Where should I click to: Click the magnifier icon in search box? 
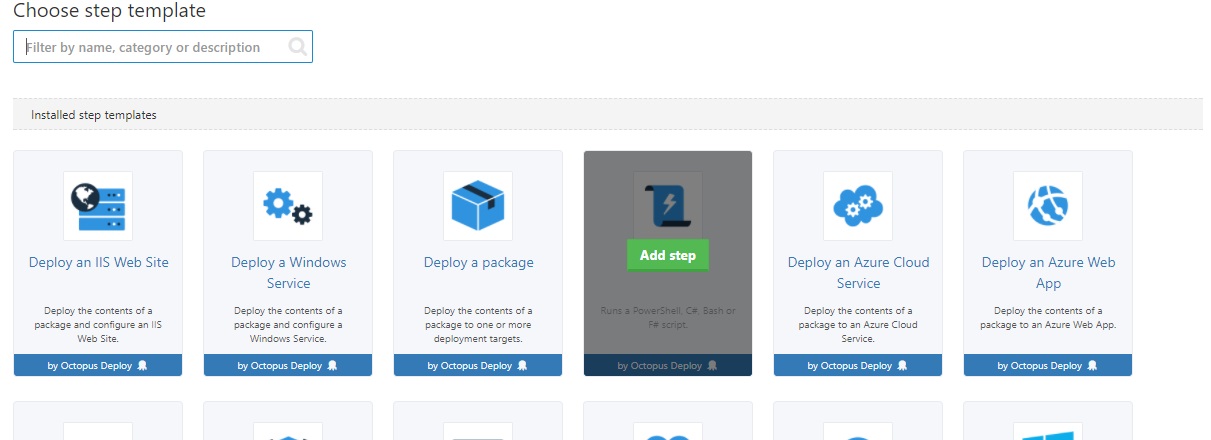[298, 47]
